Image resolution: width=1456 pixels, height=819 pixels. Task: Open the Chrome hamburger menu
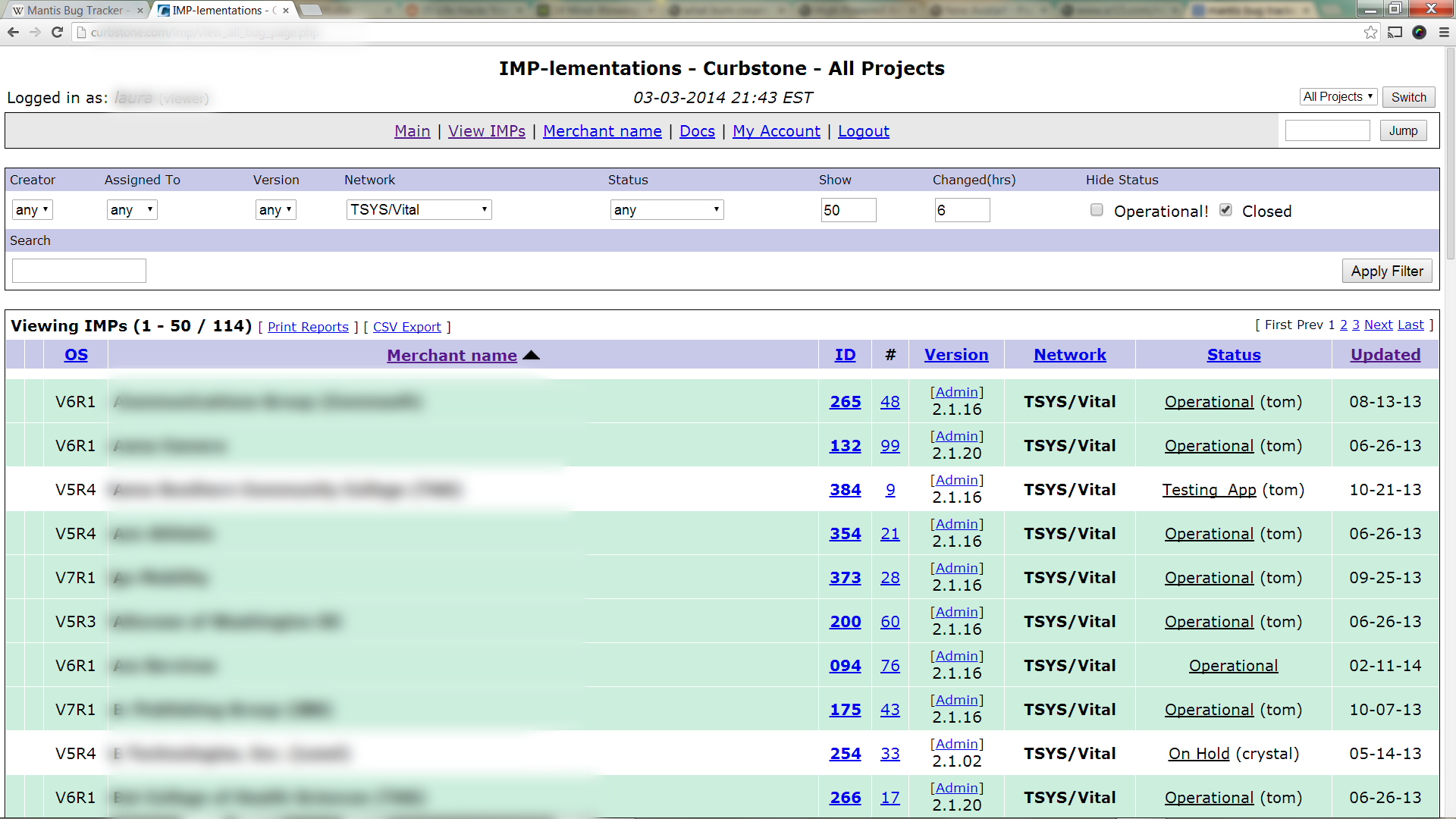1444,32
